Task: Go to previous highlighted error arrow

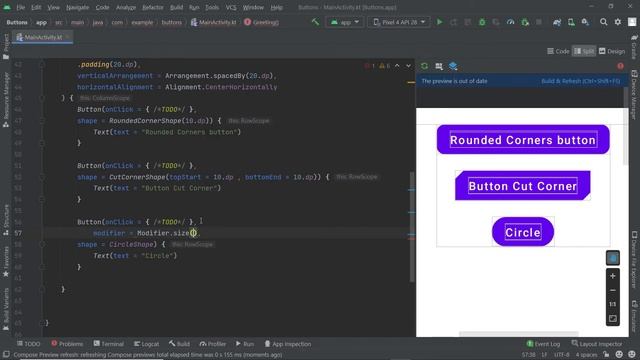Action: coord(397,66)
